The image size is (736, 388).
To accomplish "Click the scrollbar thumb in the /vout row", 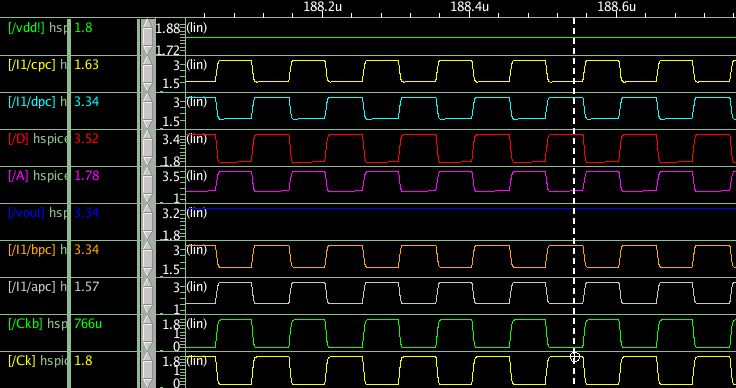I will pos(147,222).
